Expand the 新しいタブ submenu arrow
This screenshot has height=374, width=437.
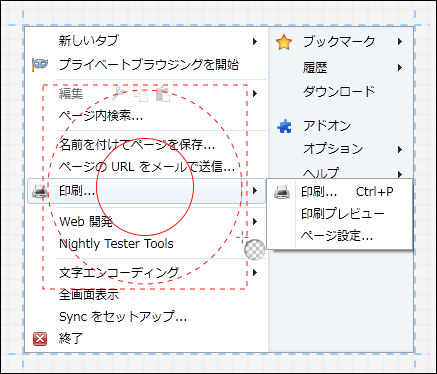pos(255,41)
